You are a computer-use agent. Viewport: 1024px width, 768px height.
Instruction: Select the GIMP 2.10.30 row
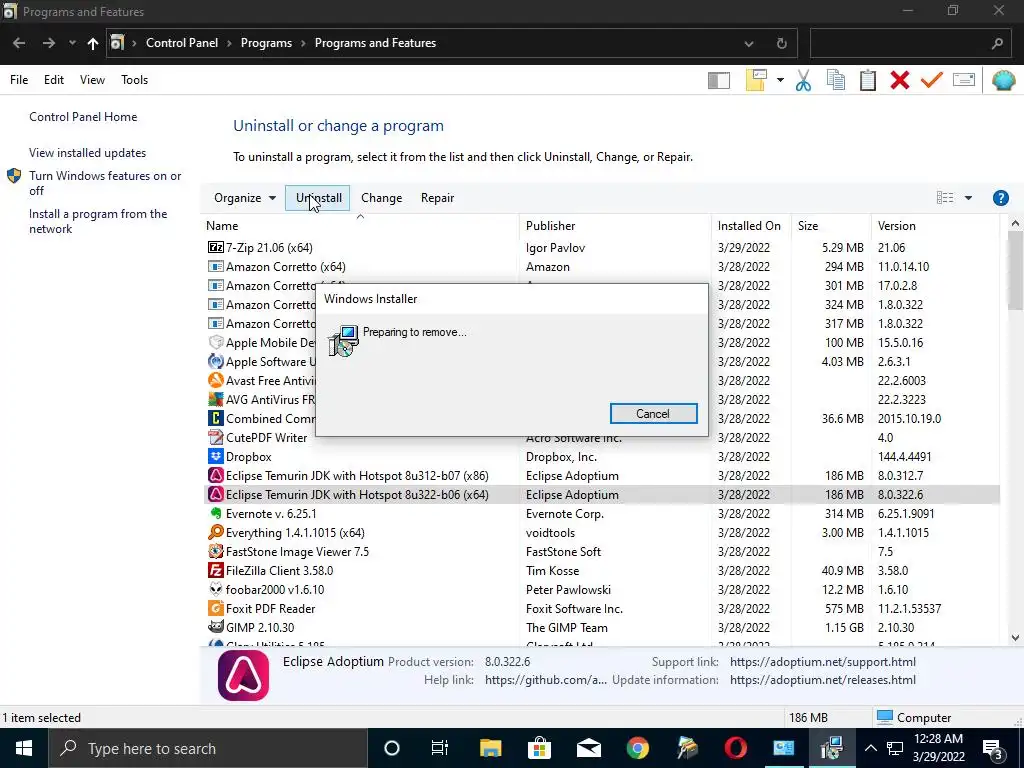coord(601,627)
